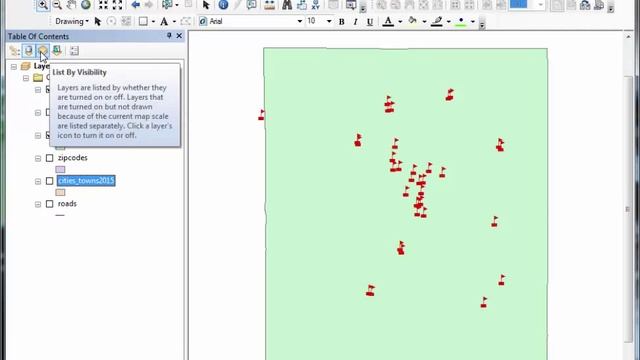
Task: Enable the zipcodes layer checkbox
Action: click(x=49, y=158)
